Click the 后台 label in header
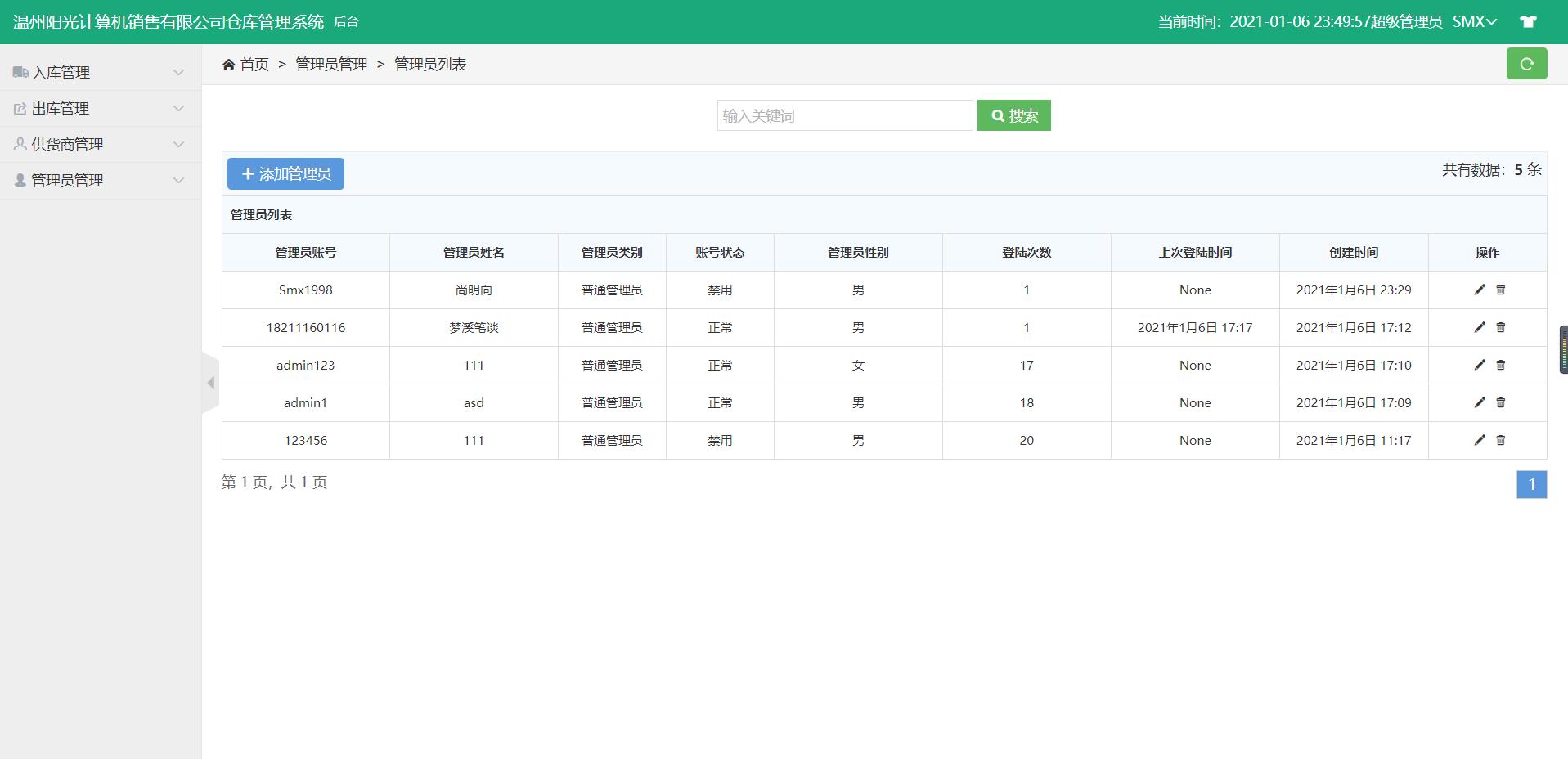This screenshot has height=759, width=1568. point(346,22)
